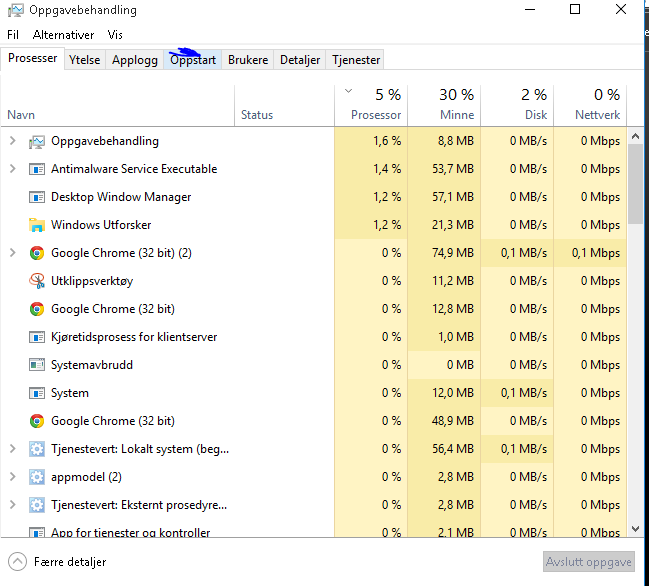Screen dimensions: 649x586
Task: Sort by the Disk column header
Action: tap(517, 106)
